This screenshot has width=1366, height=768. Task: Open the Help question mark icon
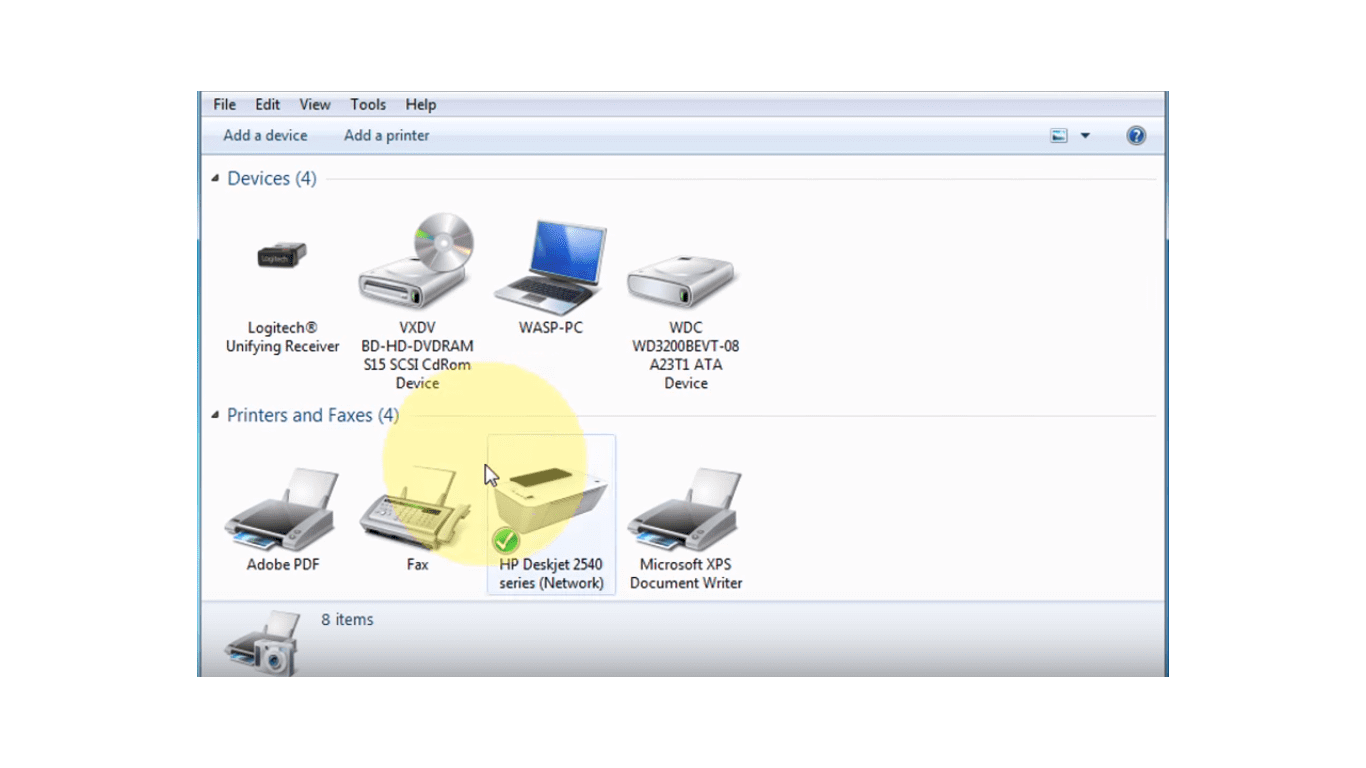coord(1136,136)
